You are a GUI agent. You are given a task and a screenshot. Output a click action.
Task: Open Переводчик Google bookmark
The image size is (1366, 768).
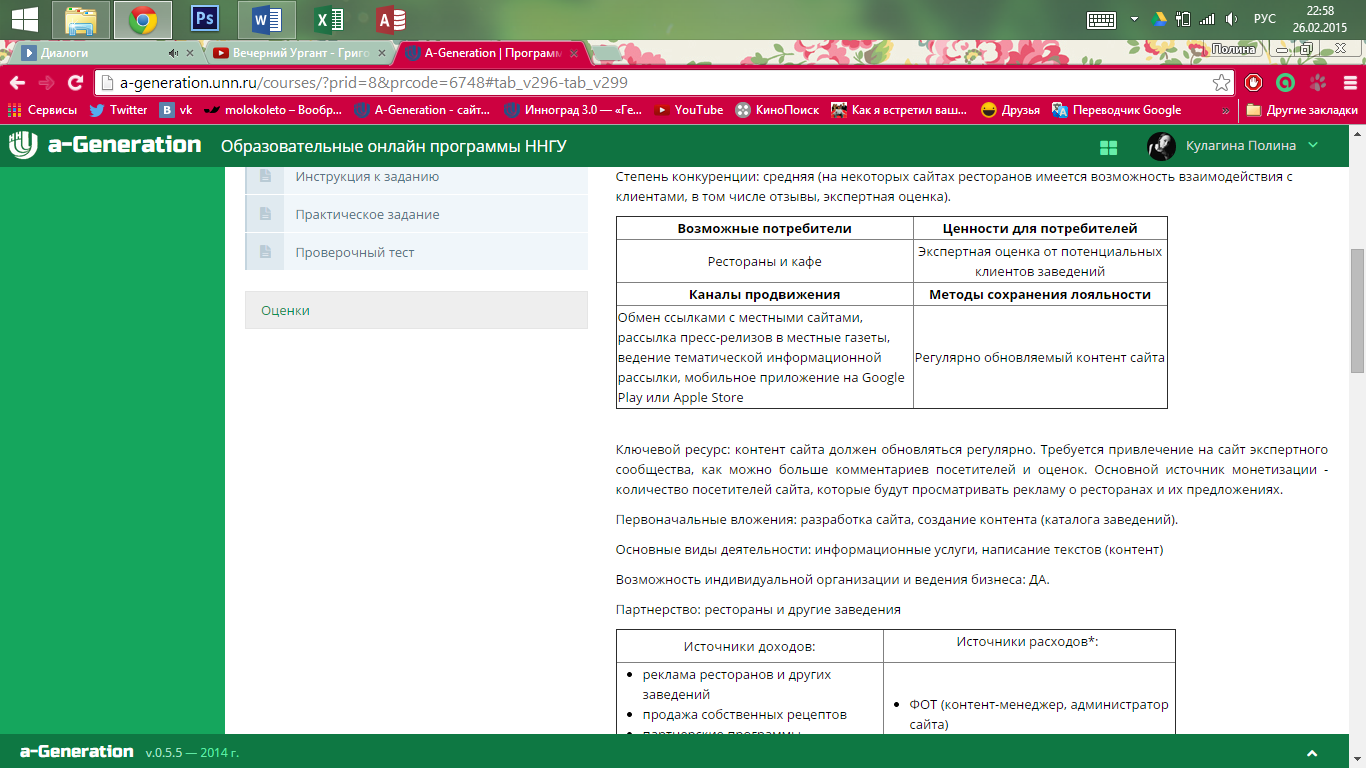pyautogui.click(x=1117, y=110)
